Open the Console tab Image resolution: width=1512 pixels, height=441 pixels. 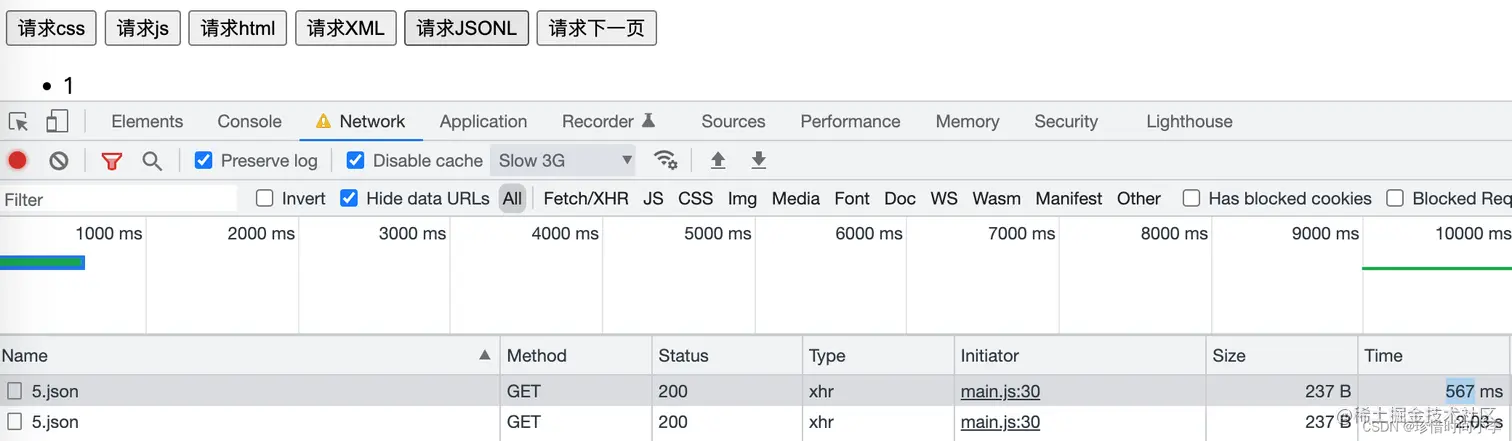pyautogui.click(x=249, y=121)
